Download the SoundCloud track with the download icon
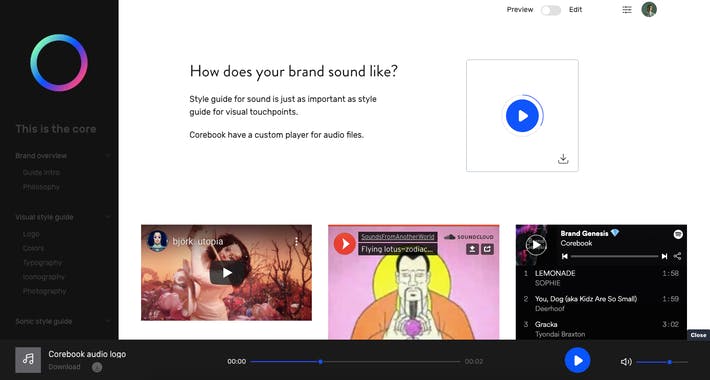This screenshot has width=710, height=380. pos(472,249)
